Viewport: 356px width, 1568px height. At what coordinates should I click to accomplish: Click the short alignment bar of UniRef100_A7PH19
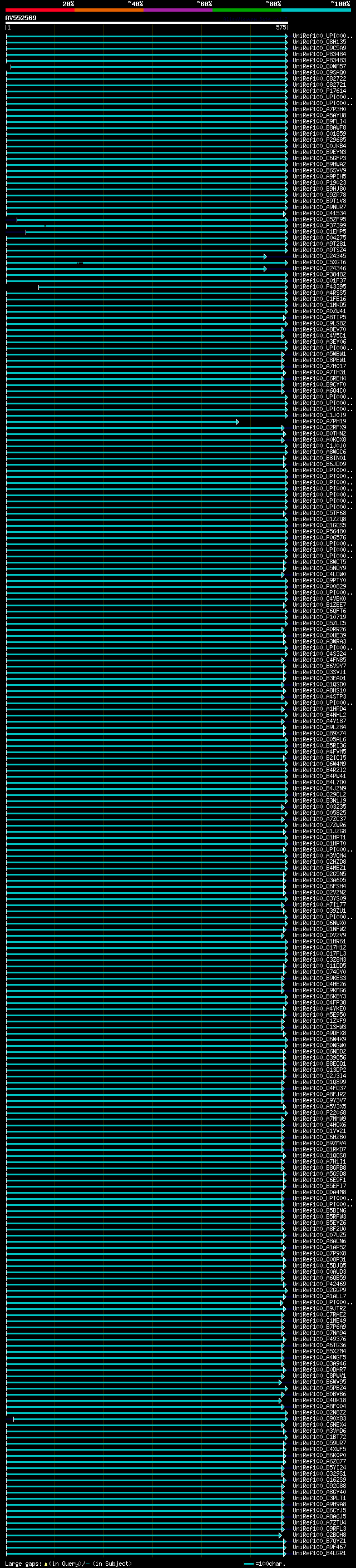tap(122, 422)
